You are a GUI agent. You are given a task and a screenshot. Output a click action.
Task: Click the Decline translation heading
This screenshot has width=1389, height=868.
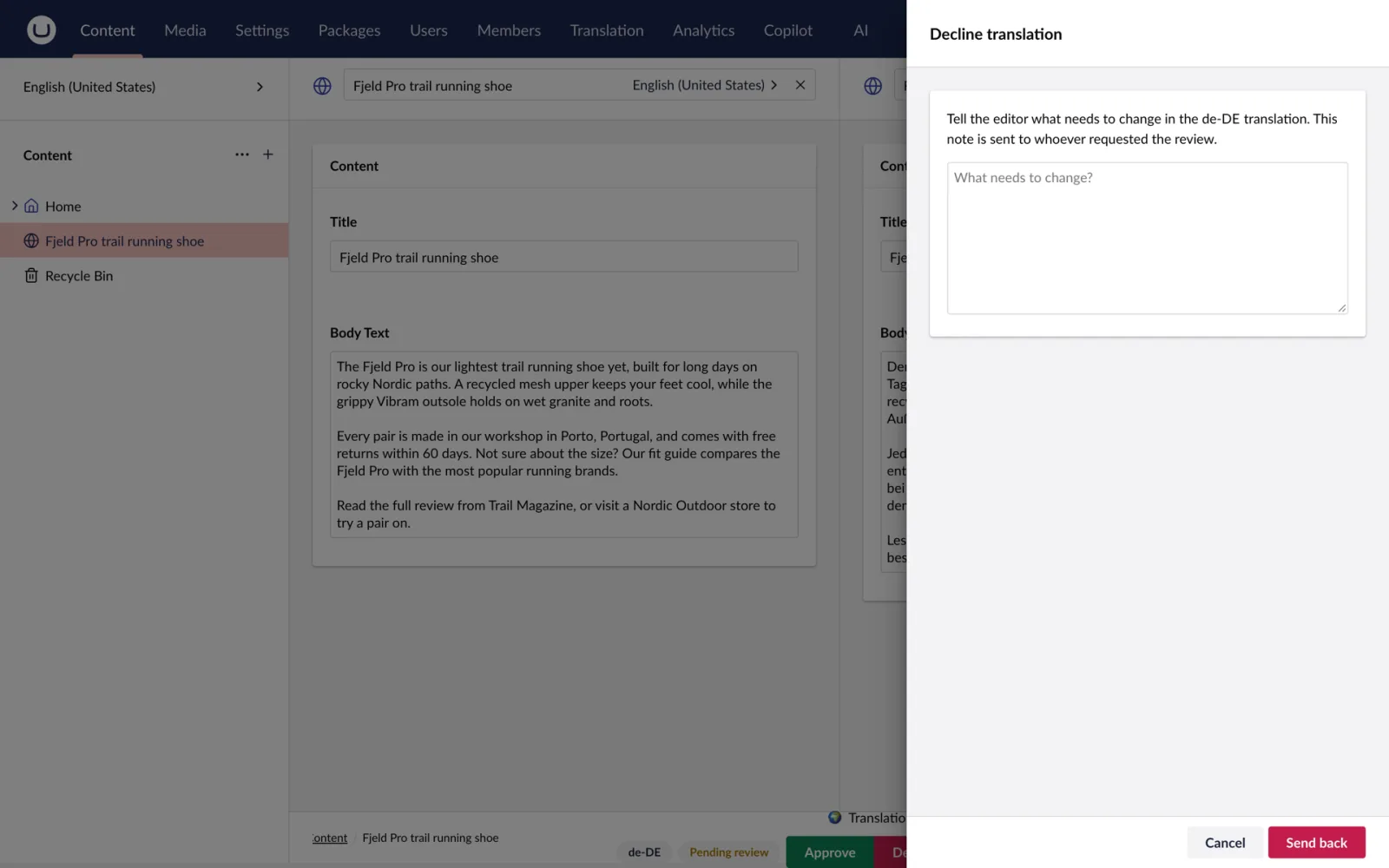coord(996,34)
